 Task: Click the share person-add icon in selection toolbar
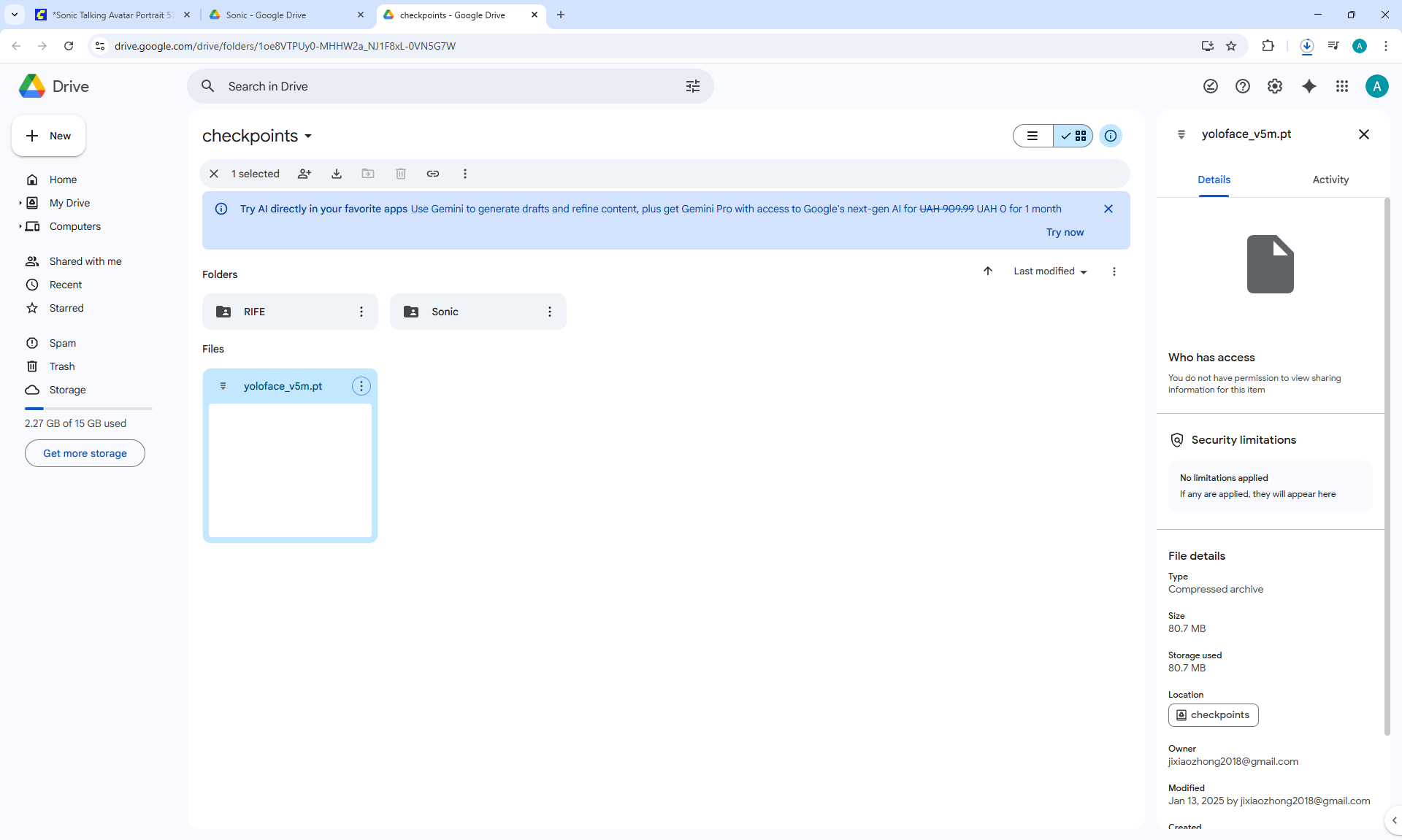[304, 174]
